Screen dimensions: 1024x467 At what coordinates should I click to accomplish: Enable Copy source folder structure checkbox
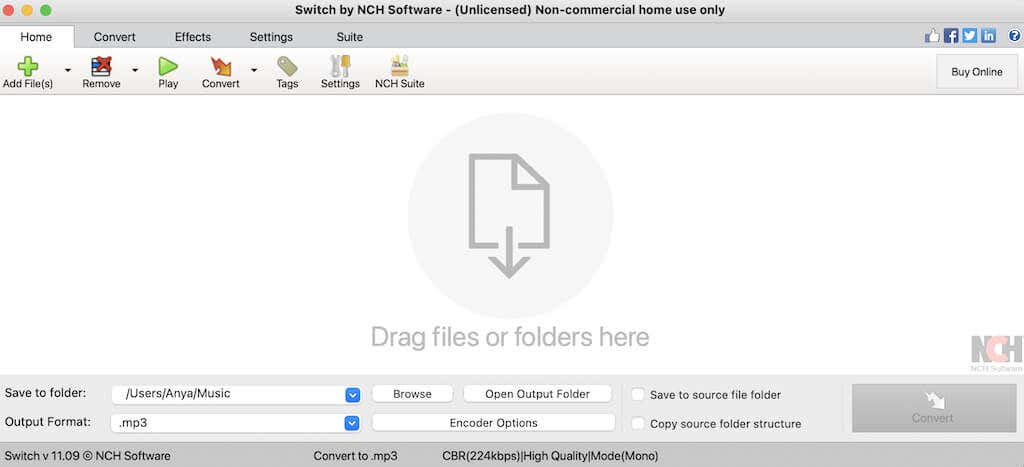638,423
